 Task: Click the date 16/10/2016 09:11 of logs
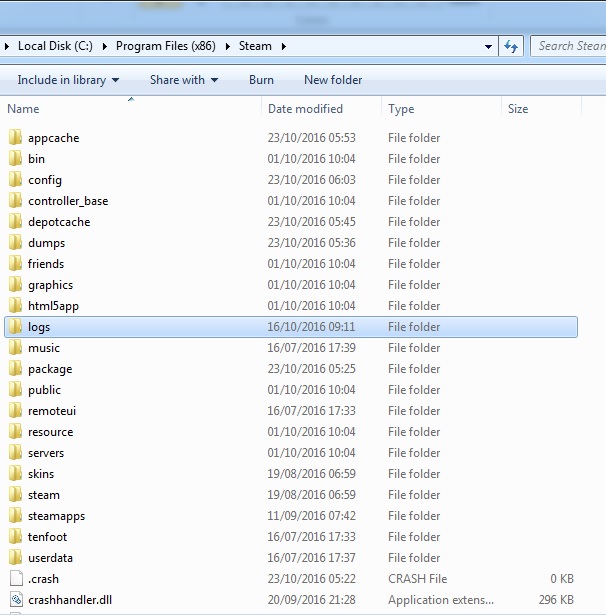(311, 327)
